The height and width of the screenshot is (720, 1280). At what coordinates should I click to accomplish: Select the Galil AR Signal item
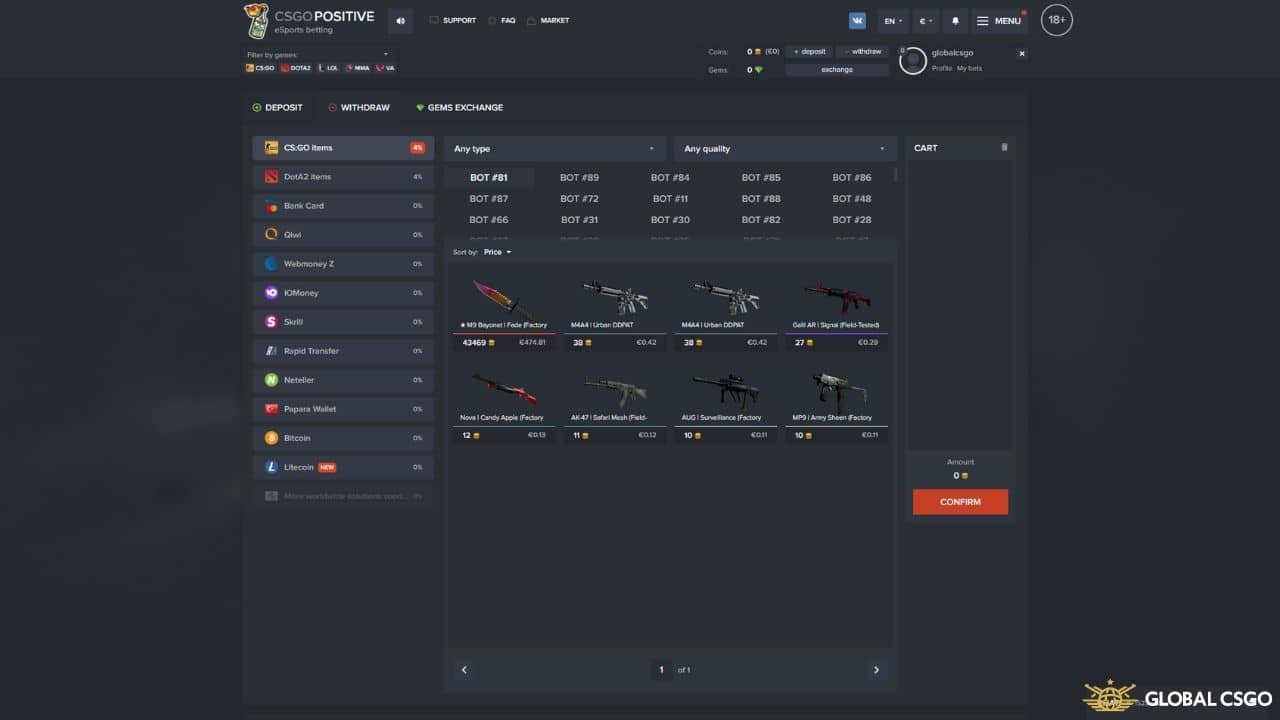[x=836, y=310]
